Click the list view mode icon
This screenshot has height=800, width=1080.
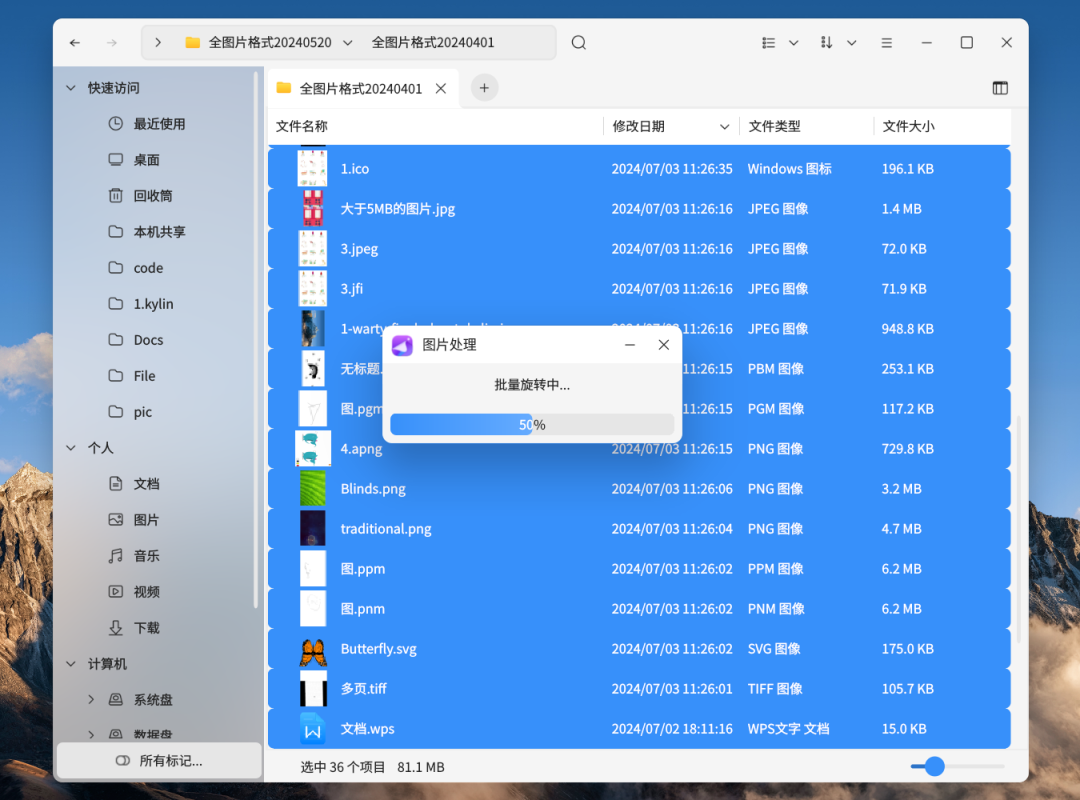(769, 43)
